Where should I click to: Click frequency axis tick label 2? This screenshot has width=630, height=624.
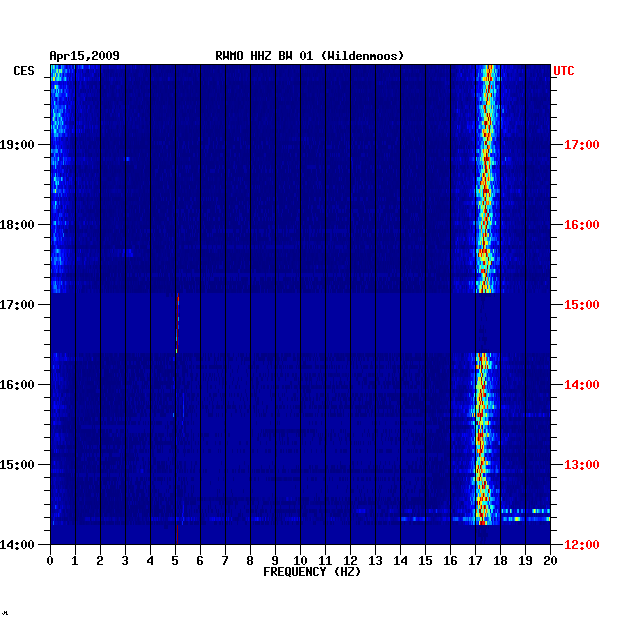(x=100, y=561)
